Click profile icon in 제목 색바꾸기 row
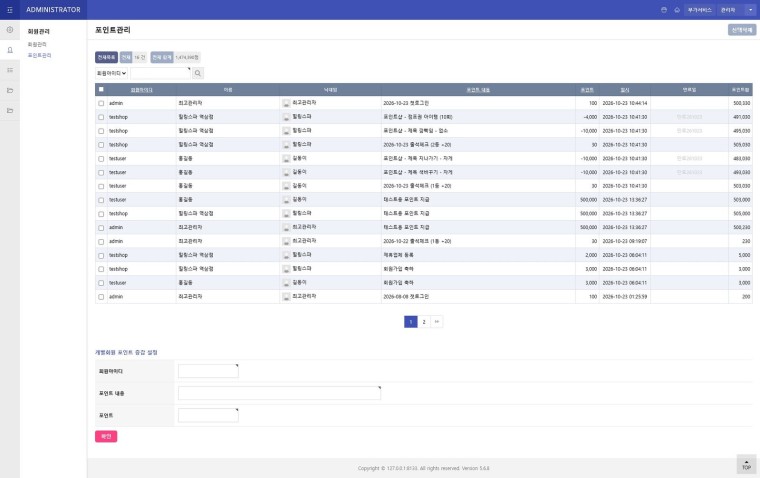 [286, 172]
